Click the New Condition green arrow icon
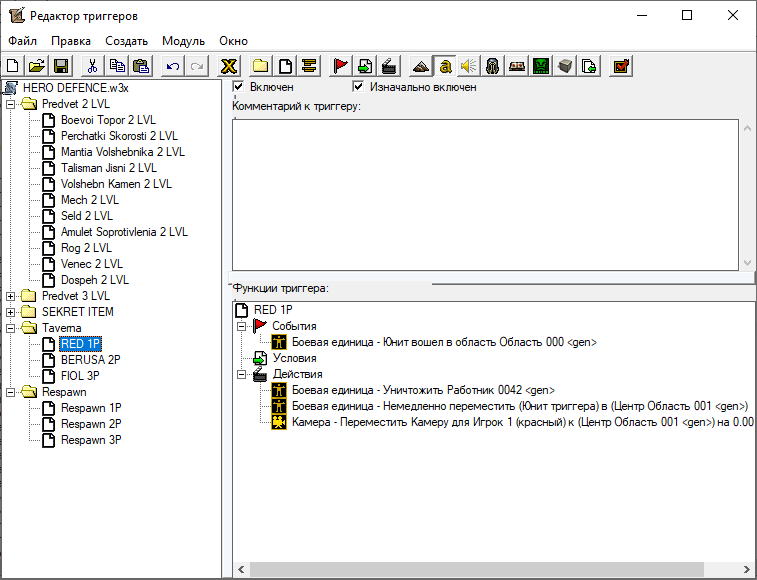The height and width of the screenshot is (580, 757). (x=365, y=66)
